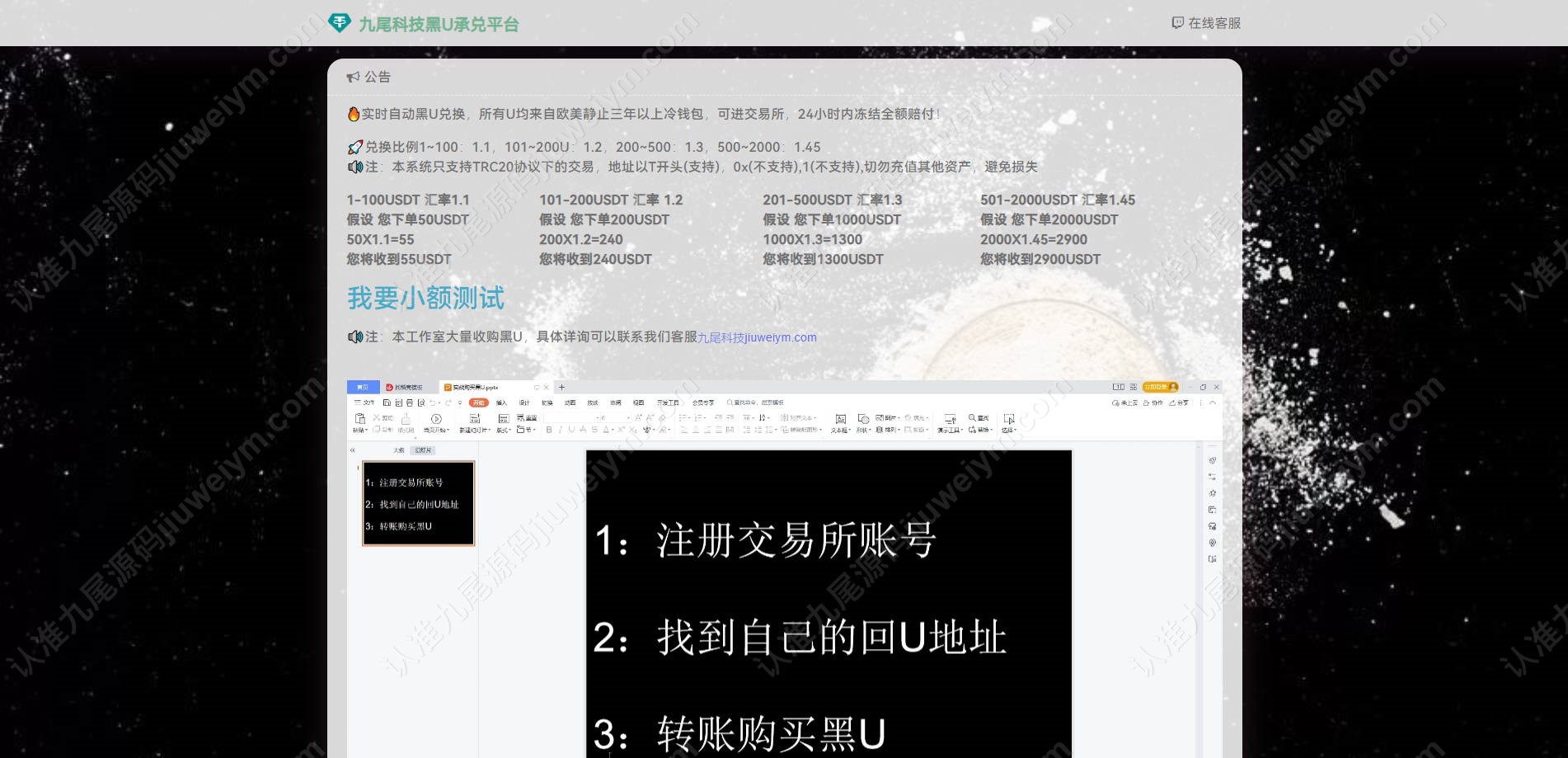Open the 在线客服 online support chat
This screenshot has width=1568, height=758.
click(1206, 23)
